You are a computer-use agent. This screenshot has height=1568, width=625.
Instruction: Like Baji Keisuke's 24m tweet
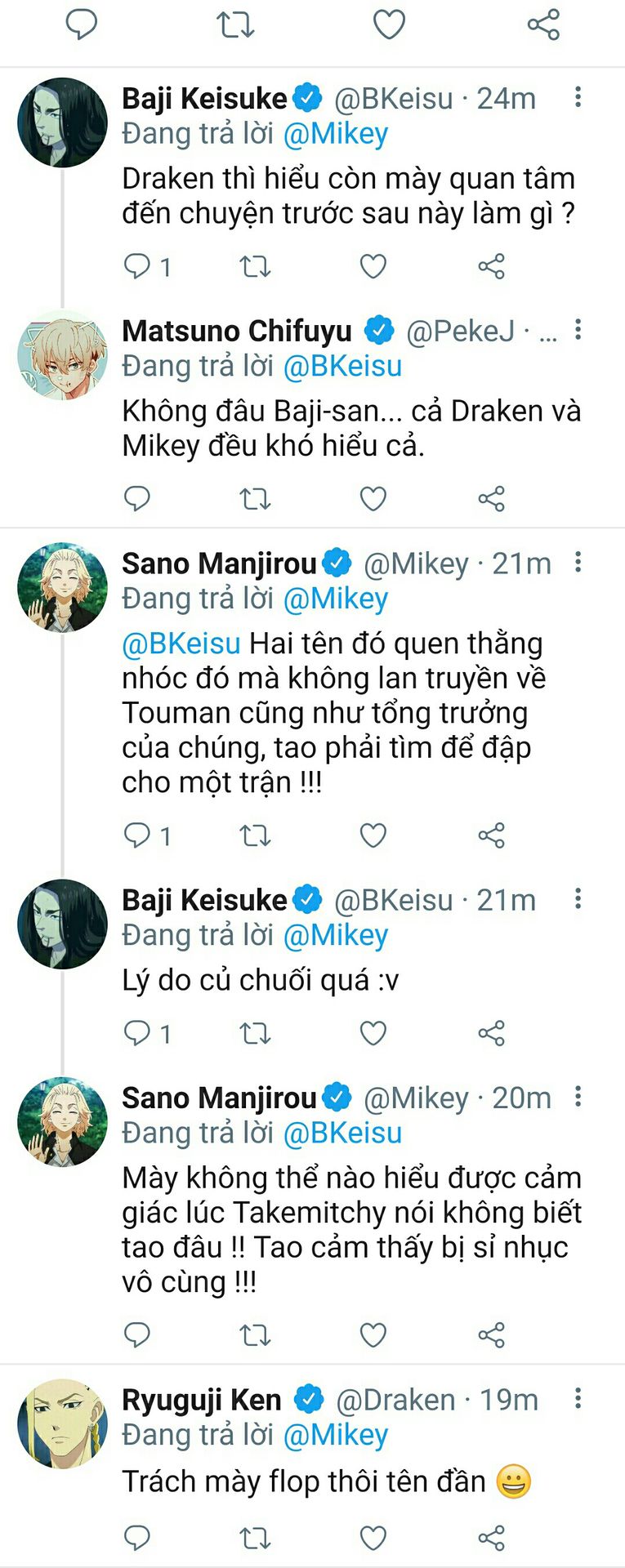tap(373, 266)
